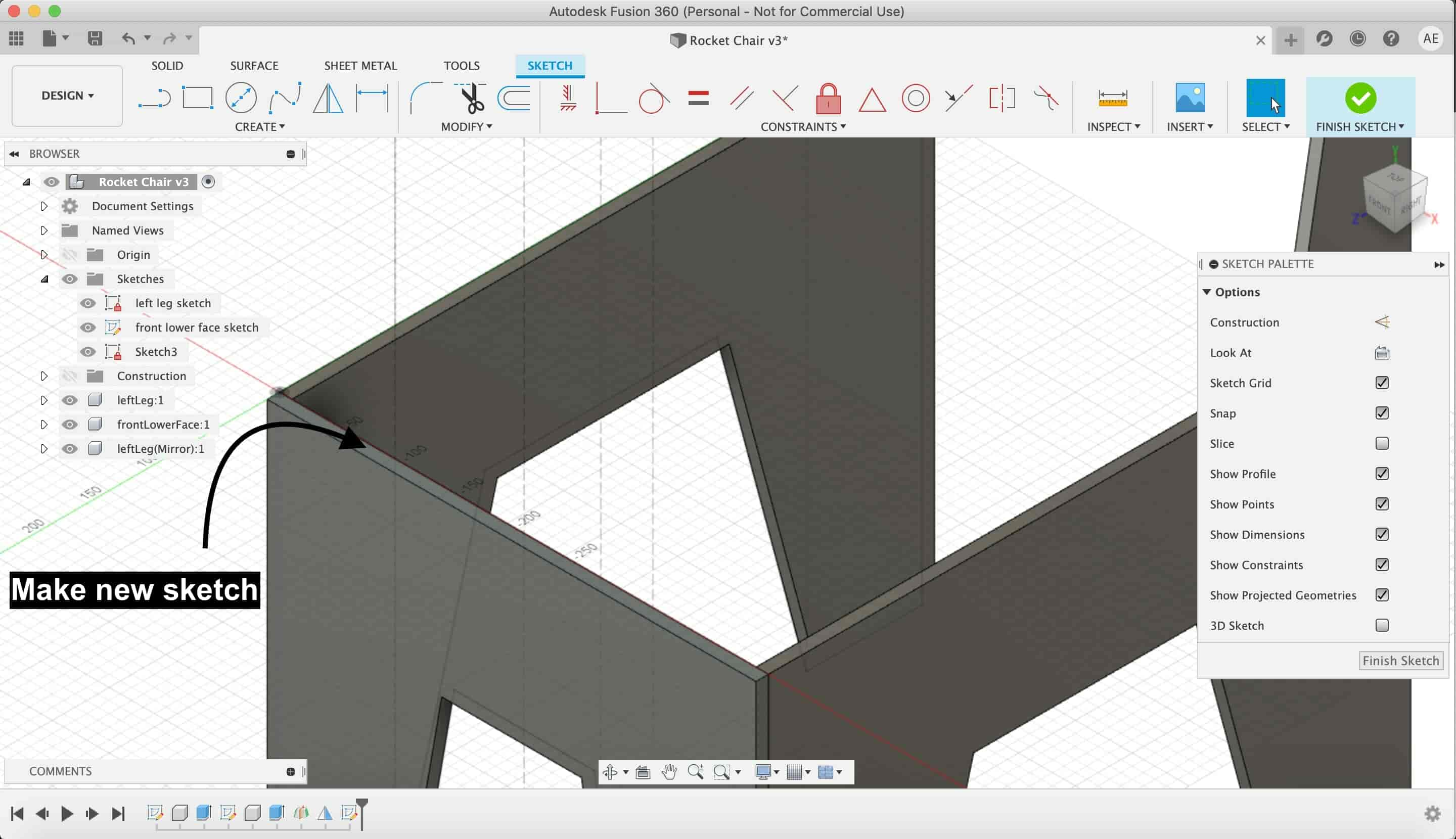The width and height of the screenshot is (1456, 839).
Task: Select the Offset tool
Action: pos(514,98)
